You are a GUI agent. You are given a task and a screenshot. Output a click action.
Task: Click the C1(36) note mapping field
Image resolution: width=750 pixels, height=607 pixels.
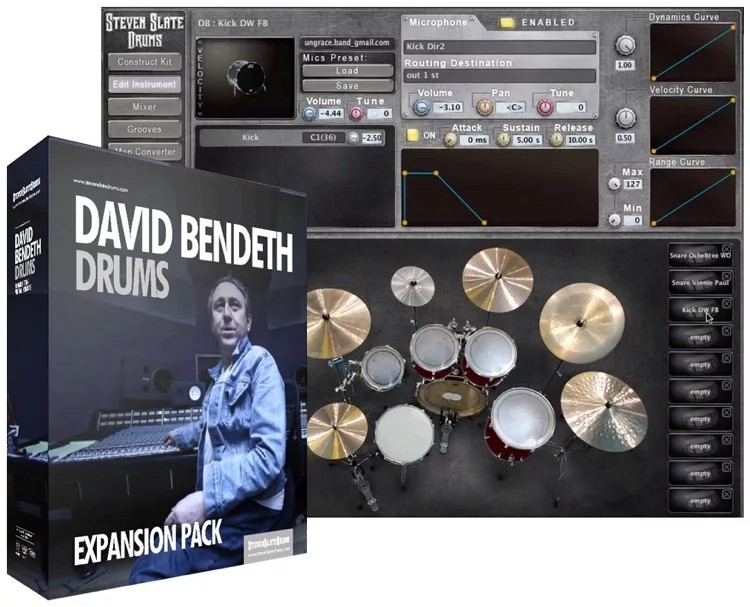323,138
